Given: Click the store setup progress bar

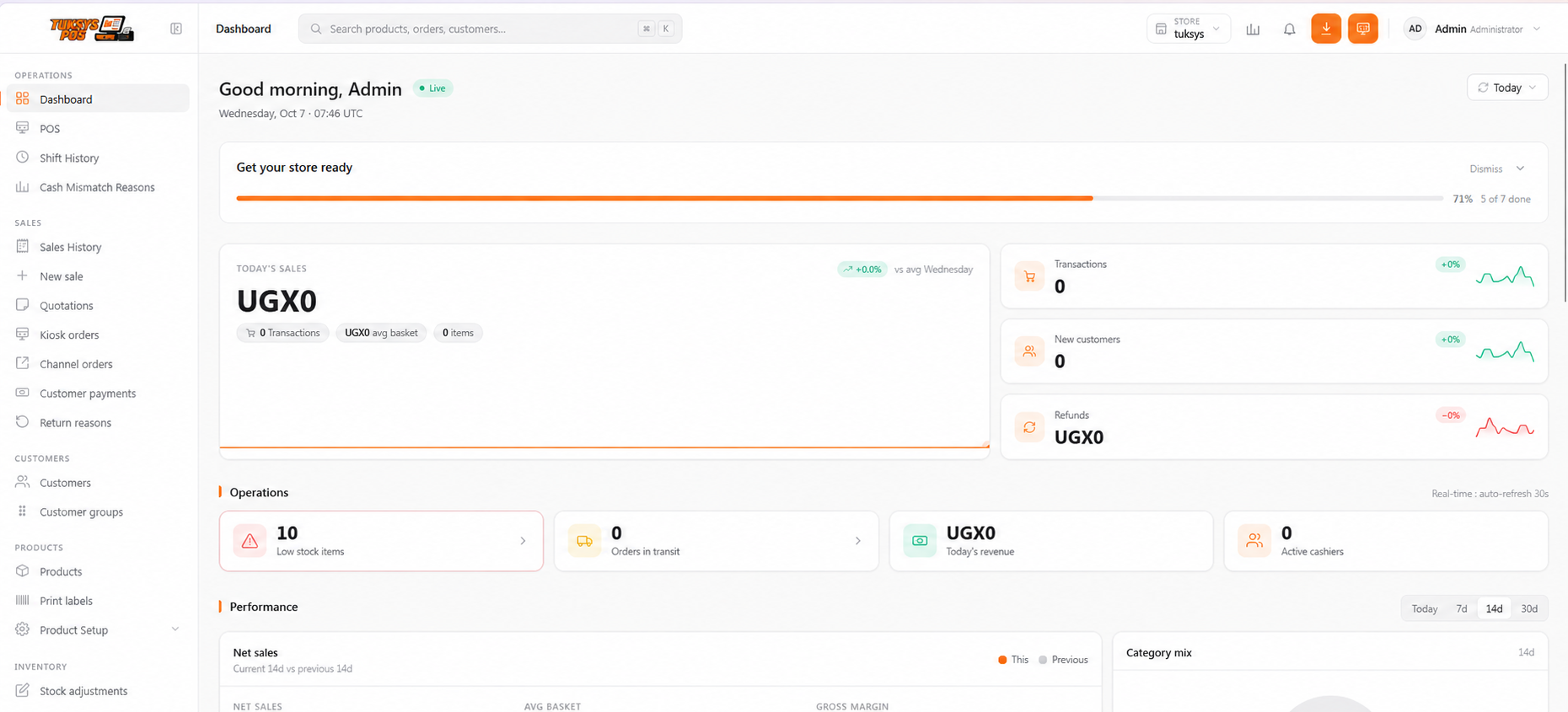Looking at the screenshot, I should pyautogui.click(x=840, y=198).
